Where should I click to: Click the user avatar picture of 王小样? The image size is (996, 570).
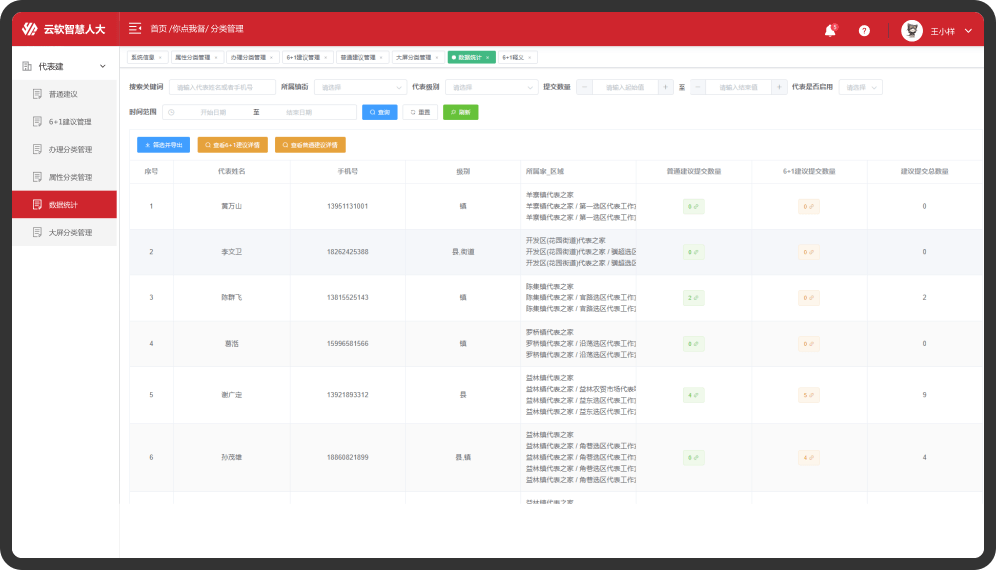pyautogui.click(x=911, y=31)
